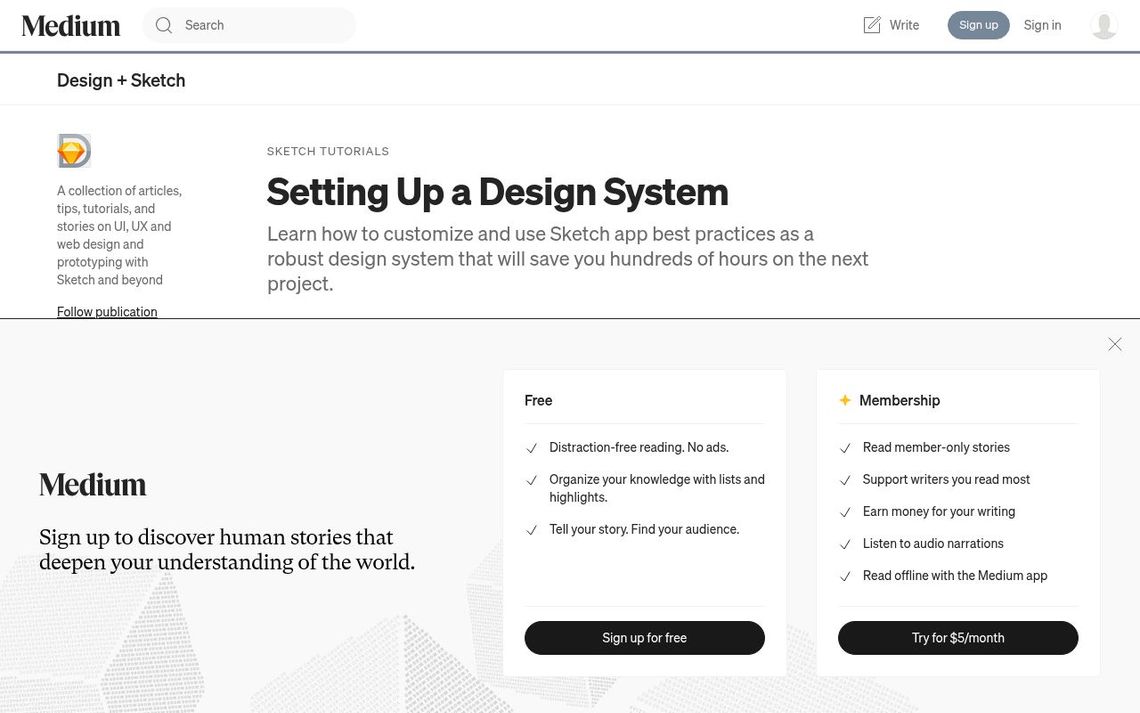This screenshot has width=1140, height=713.
Task: Open the Design + Sketch publication title
Action: 121,80
